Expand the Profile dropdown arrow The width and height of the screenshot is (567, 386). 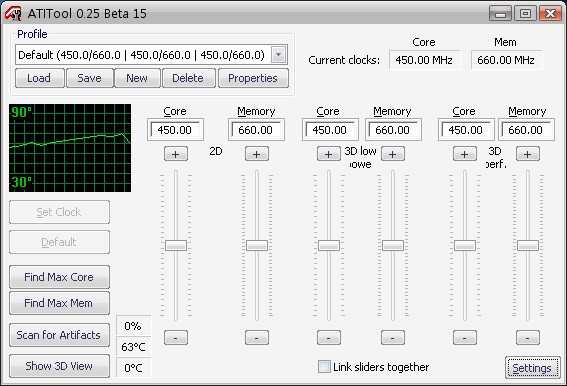(278, 55)
